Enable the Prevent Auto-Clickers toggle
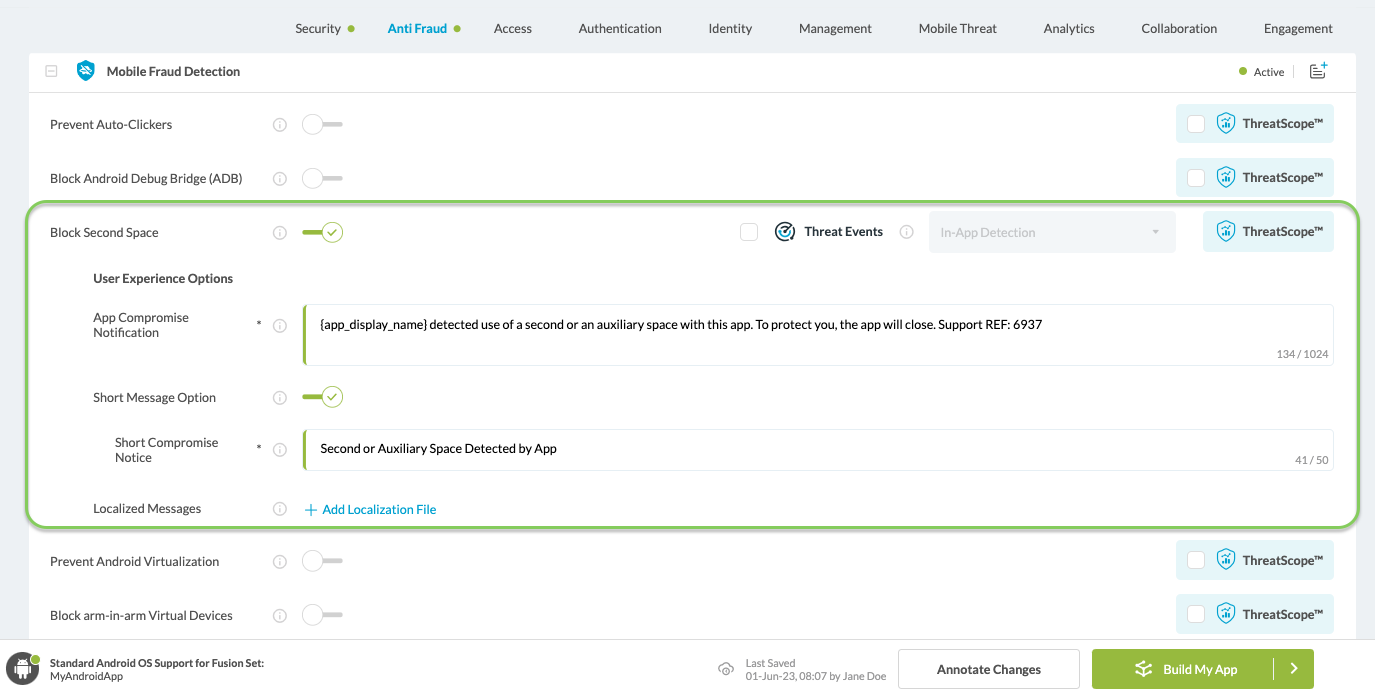1375x697 pixels. click(x=321, y=125)
